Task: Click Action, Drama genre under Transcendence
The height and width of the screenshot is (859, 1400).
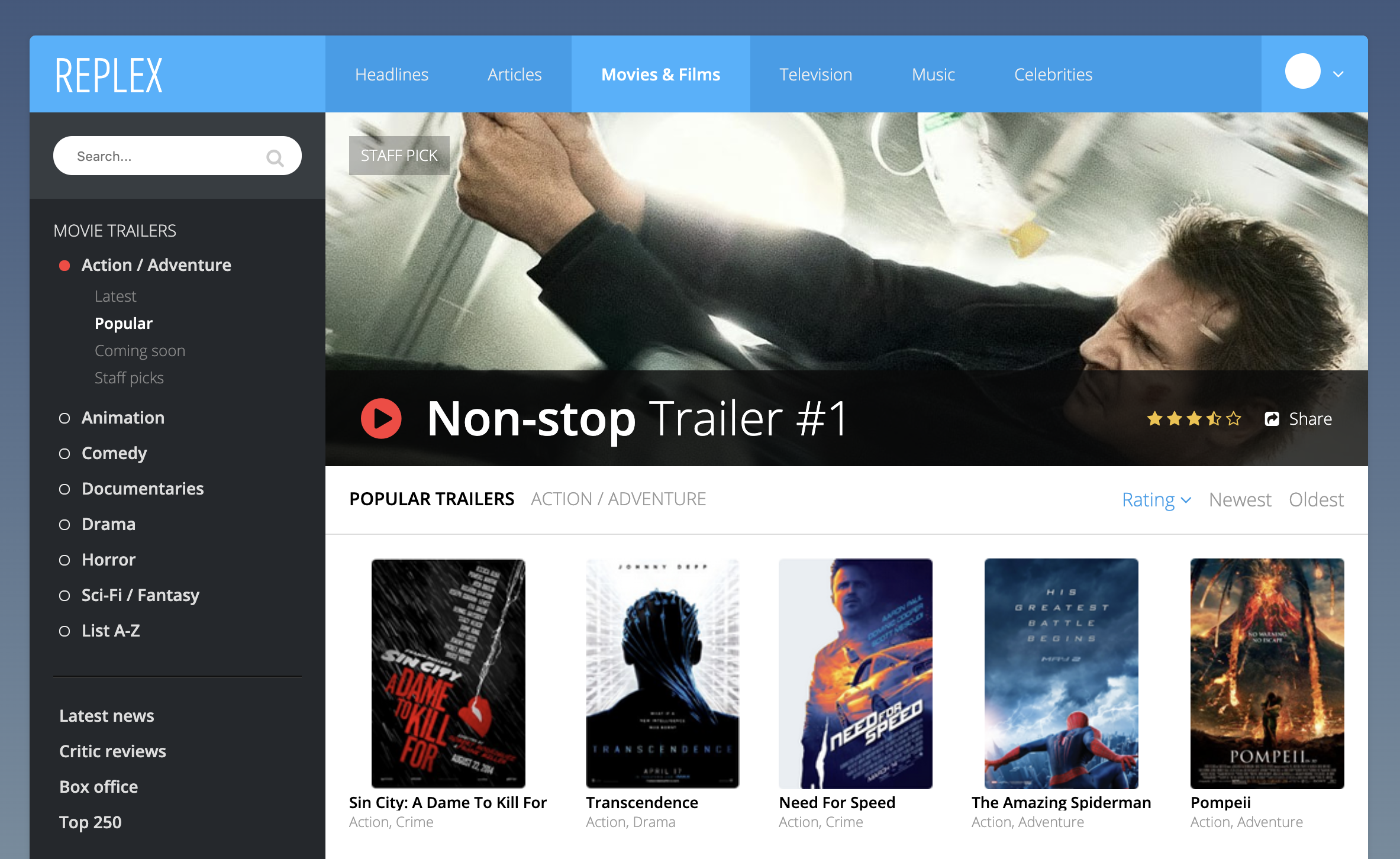Action: [x=630, y=822]
